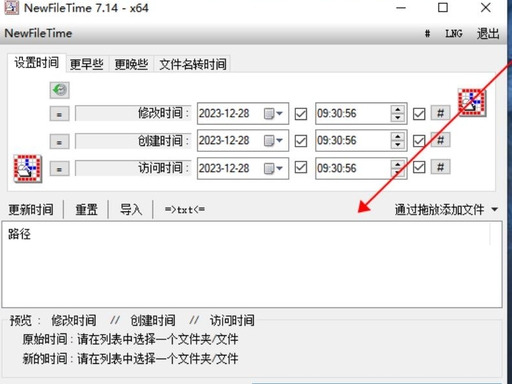Open the 创建时间 date calendar dropdown
The width and height of the screenshot is (512, 384).
[273, 141]
